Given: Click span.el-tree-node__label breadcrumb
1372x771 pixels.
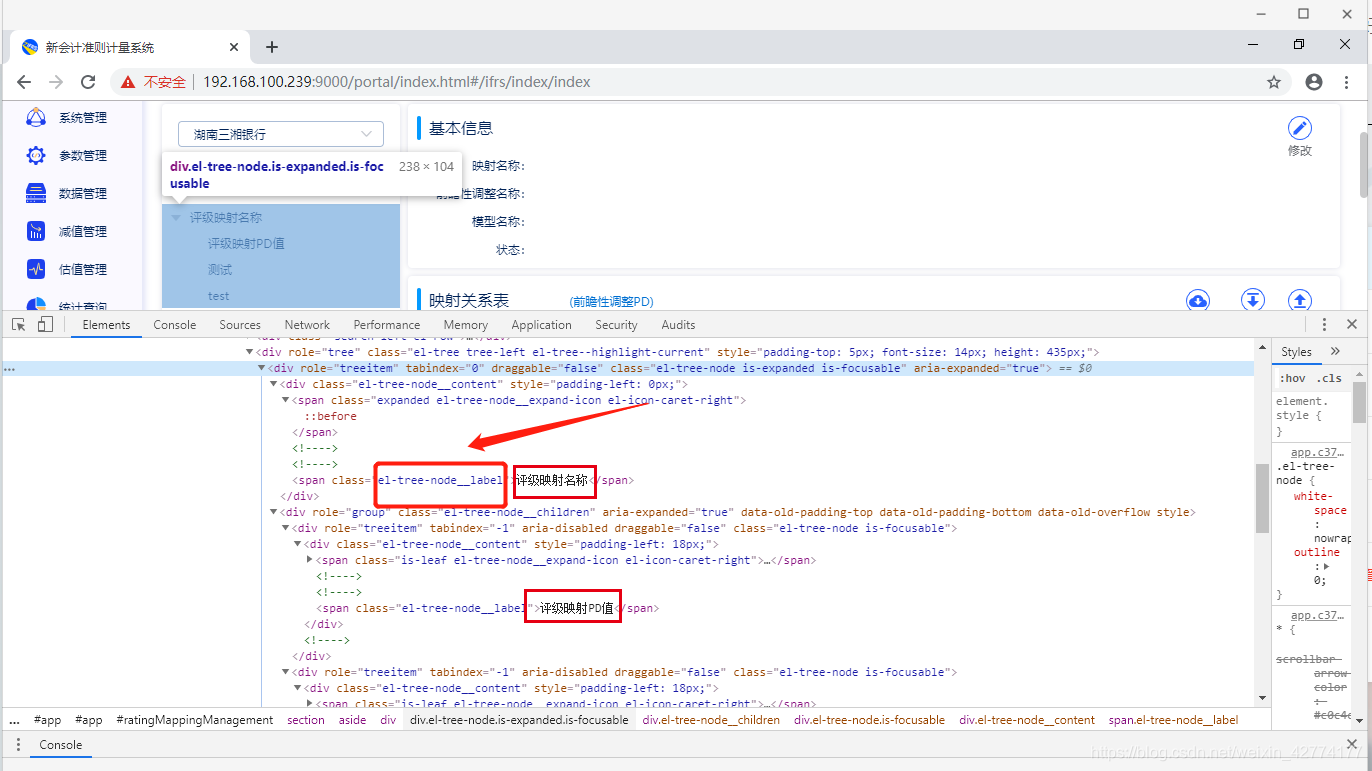Looking at the screenshot, I should (x=1173, y=720).
